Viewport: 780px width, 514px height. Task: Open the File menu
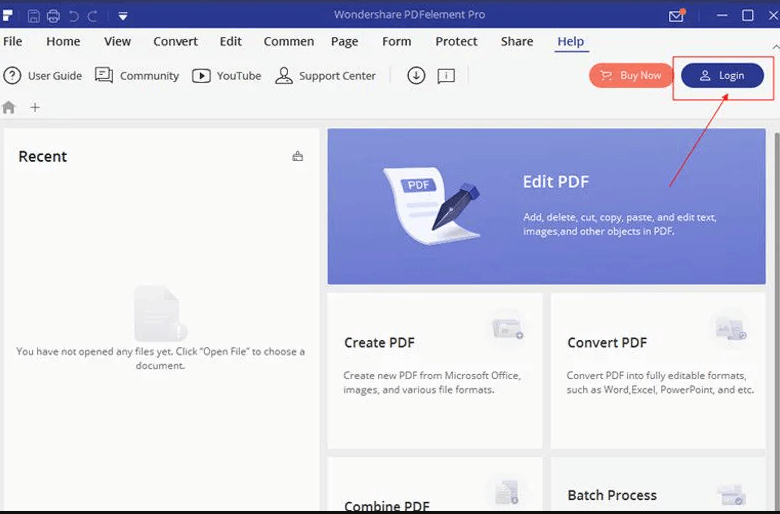click(12, 41)
